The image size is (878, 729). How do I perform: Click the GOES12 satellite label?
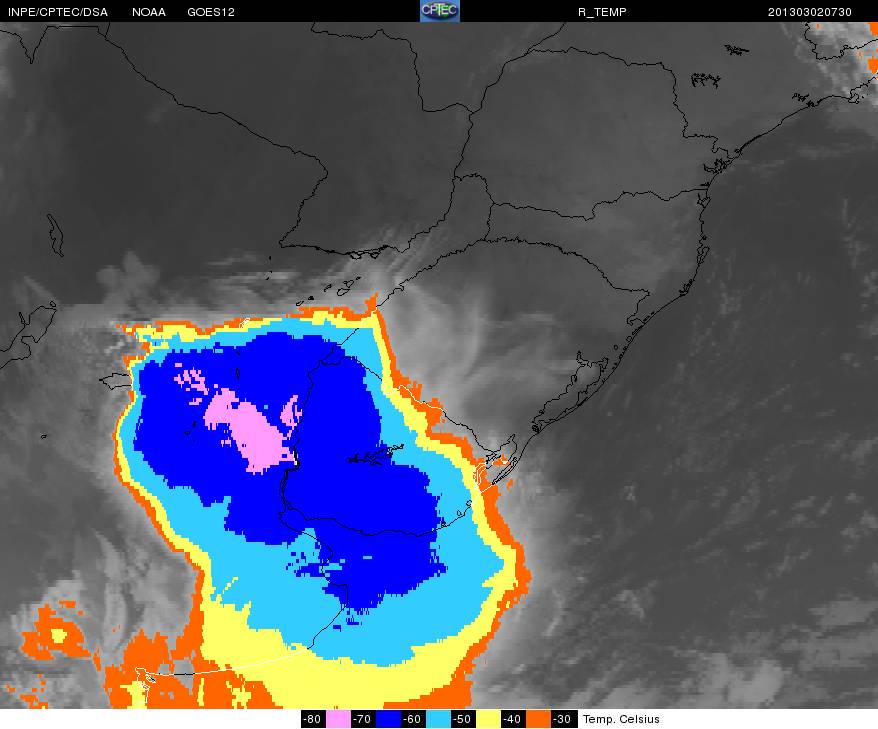click(x=211, y=12)
